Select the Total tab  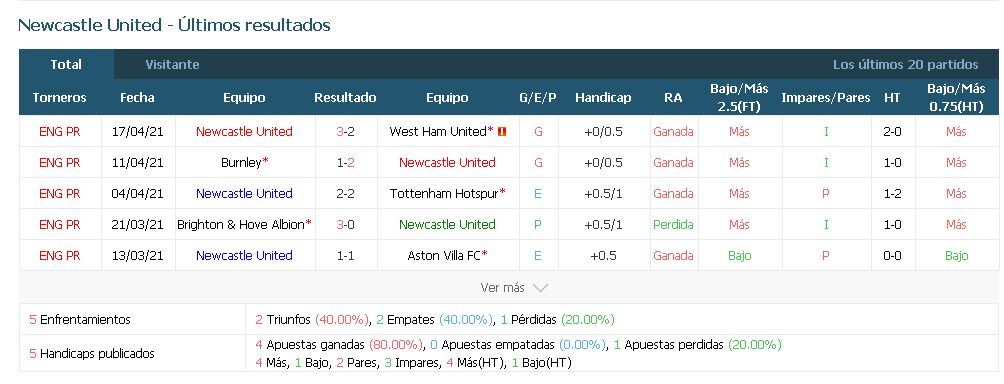click(x=66, y=65)
